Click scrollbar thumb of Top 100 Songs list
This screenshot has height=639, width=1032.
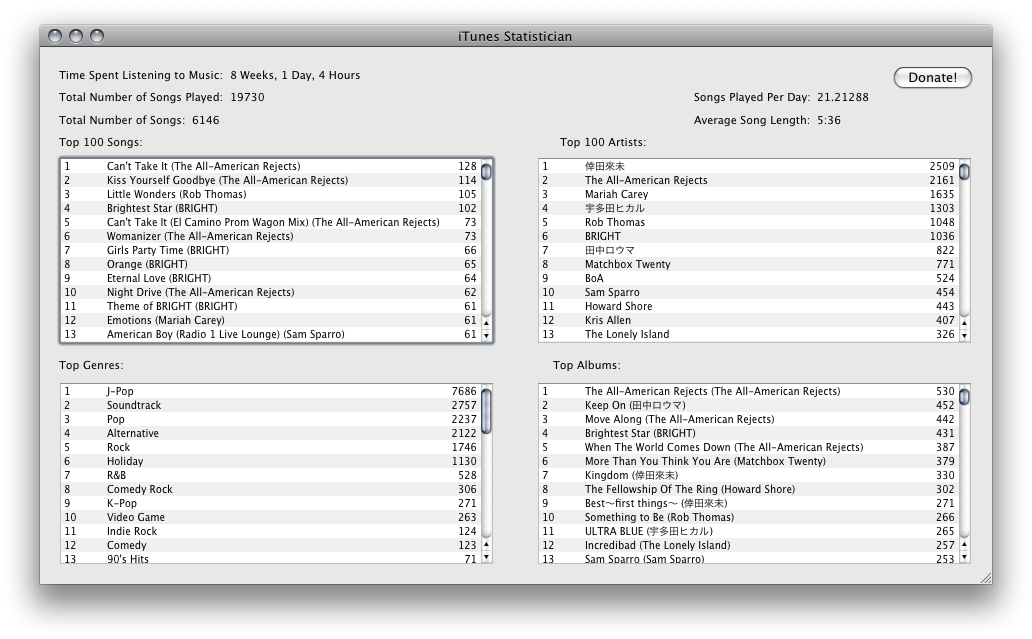[x=486, y=172]
